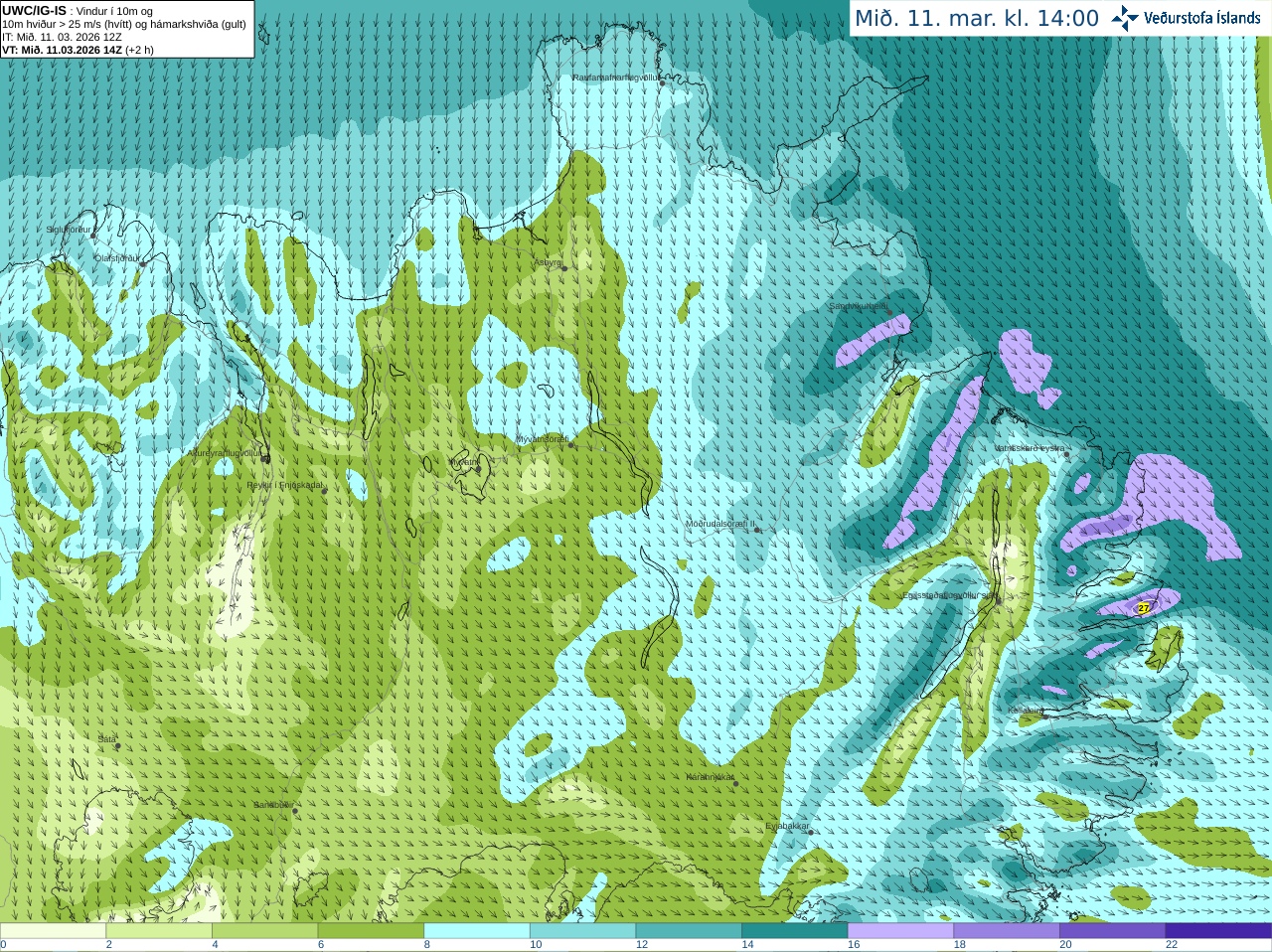
Task: Click the yellow 27 gust marker
Action: pyautogui.click(x=1144, y=607)
